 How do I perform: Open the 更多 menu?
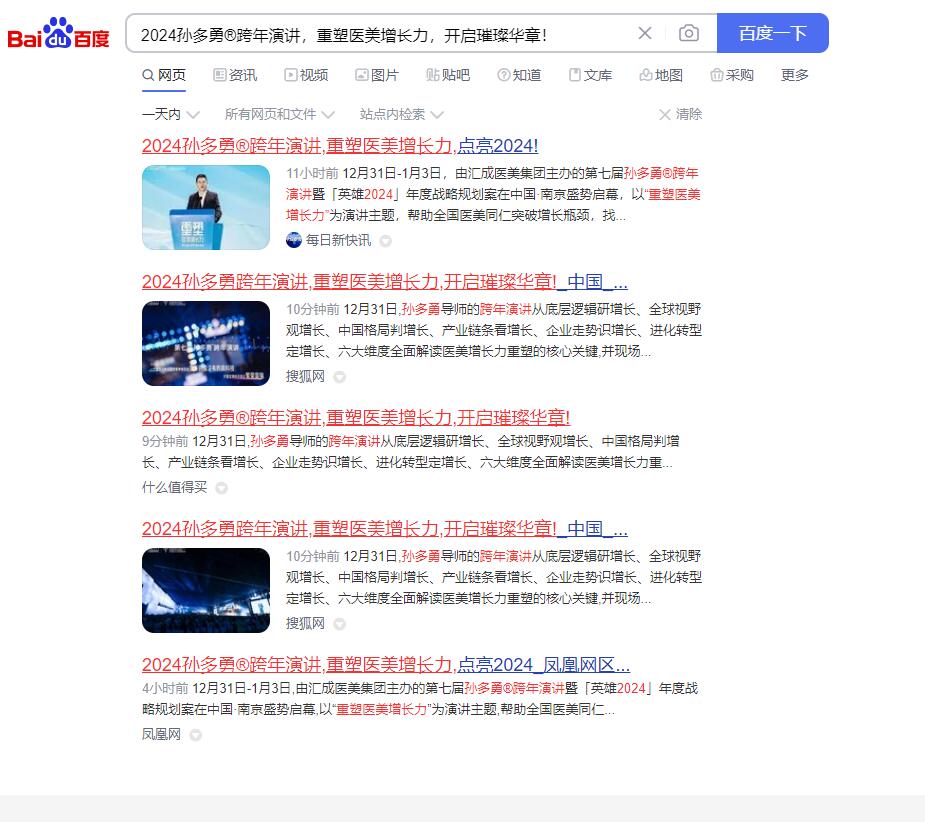(x=795, y=76)
